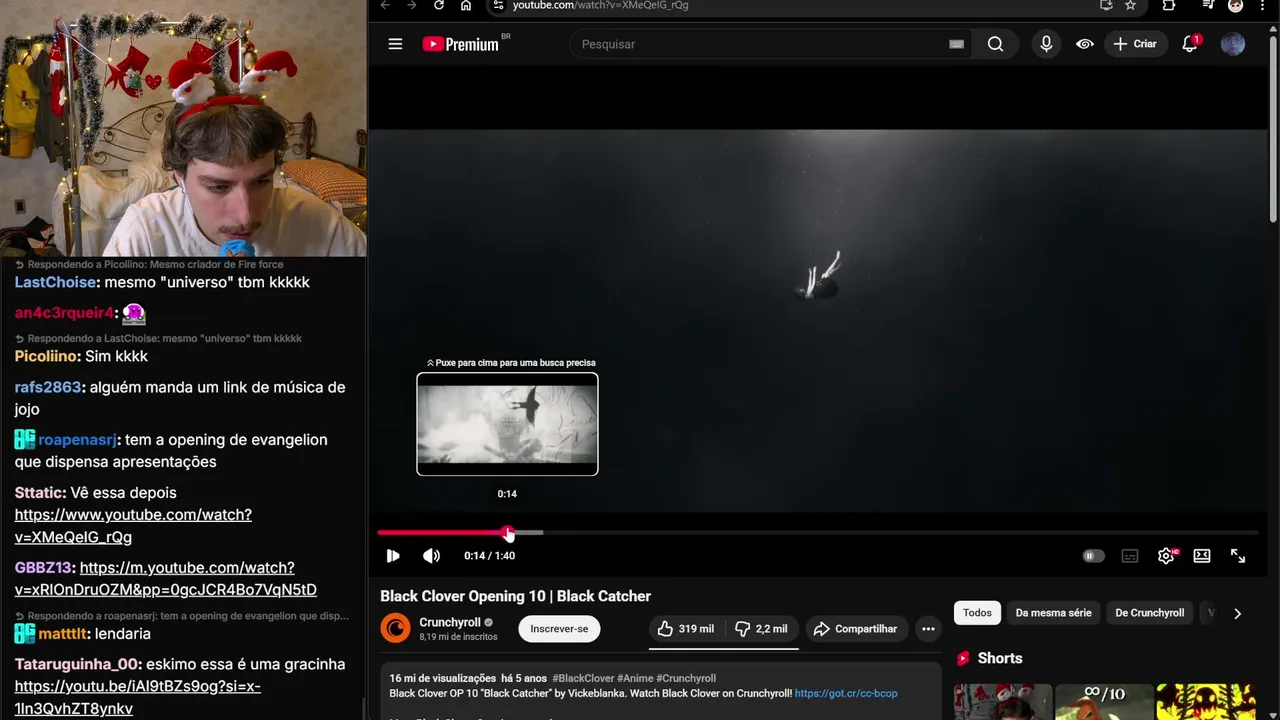Like the video with 319 mil
This screenshot has width=1280, height=720.
click(686, 629)
